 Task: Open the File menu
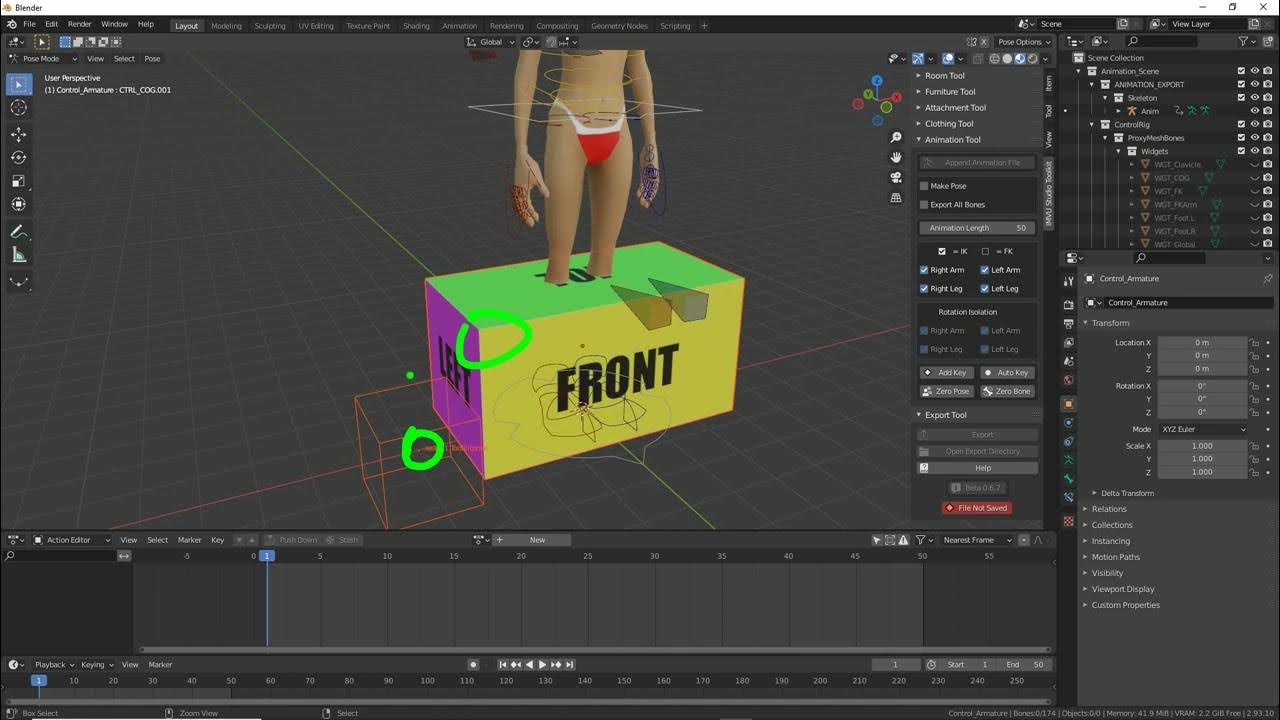click(x=29, y=24)
